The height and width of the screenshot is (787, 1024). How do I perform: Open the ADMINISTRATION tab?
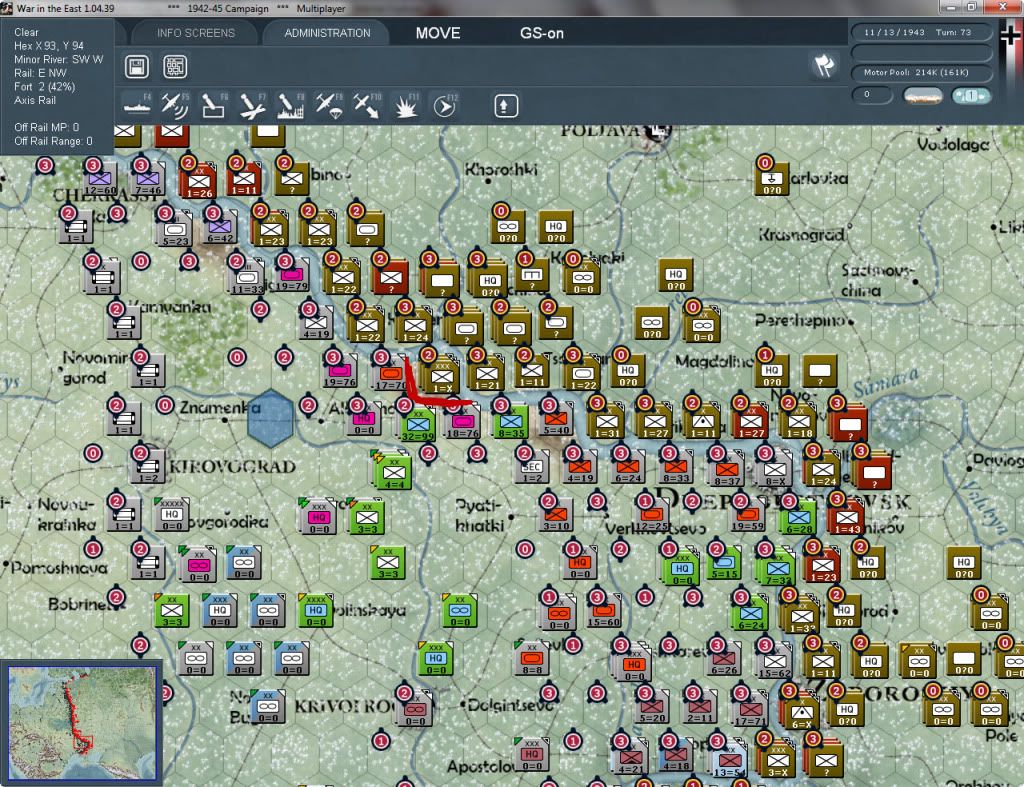click(327, 33)
